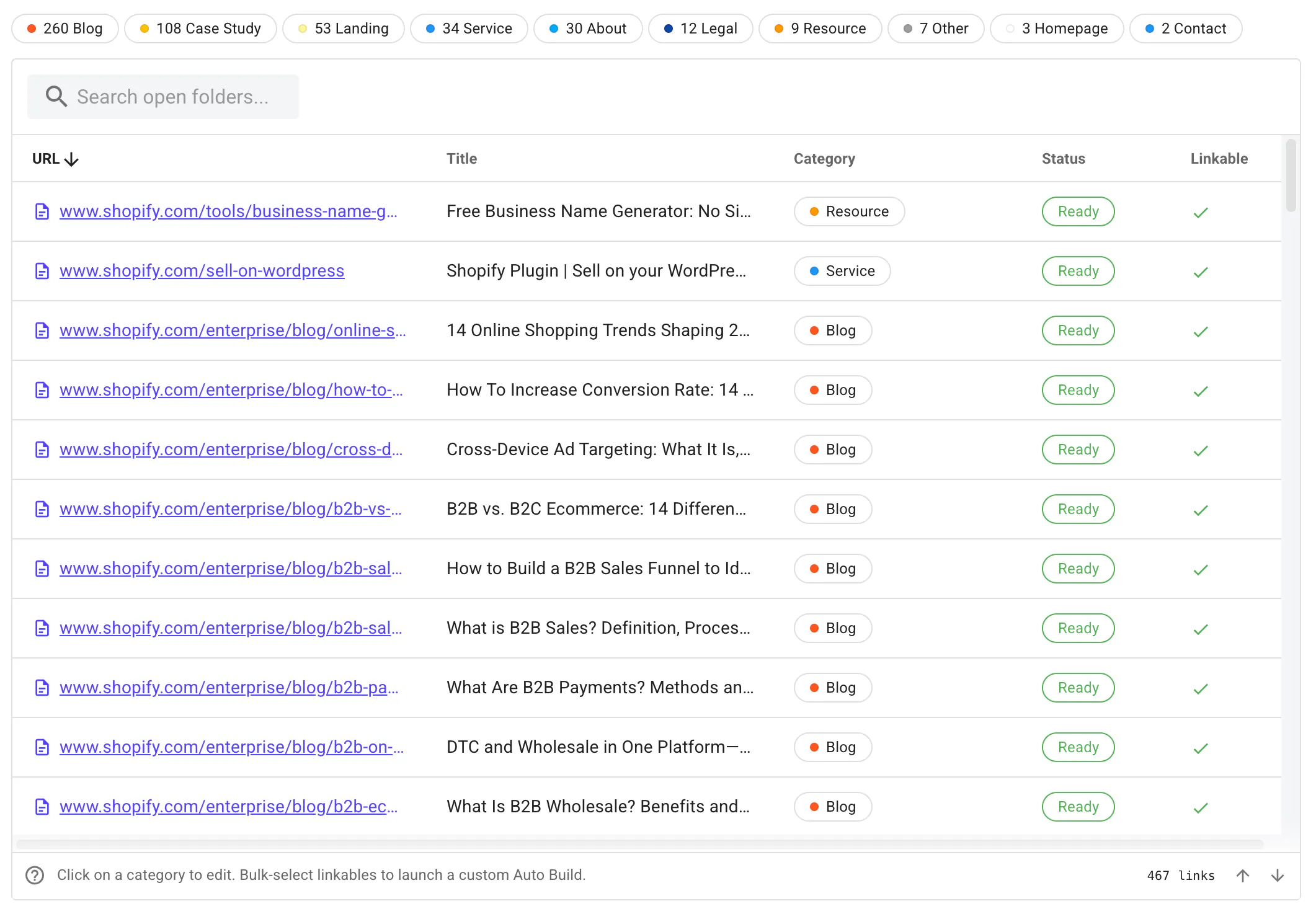This screenshot has height=914, width=1316.
Task: Edit Service category of sell-on-wordpress row
Action: [x=842, y=271]
